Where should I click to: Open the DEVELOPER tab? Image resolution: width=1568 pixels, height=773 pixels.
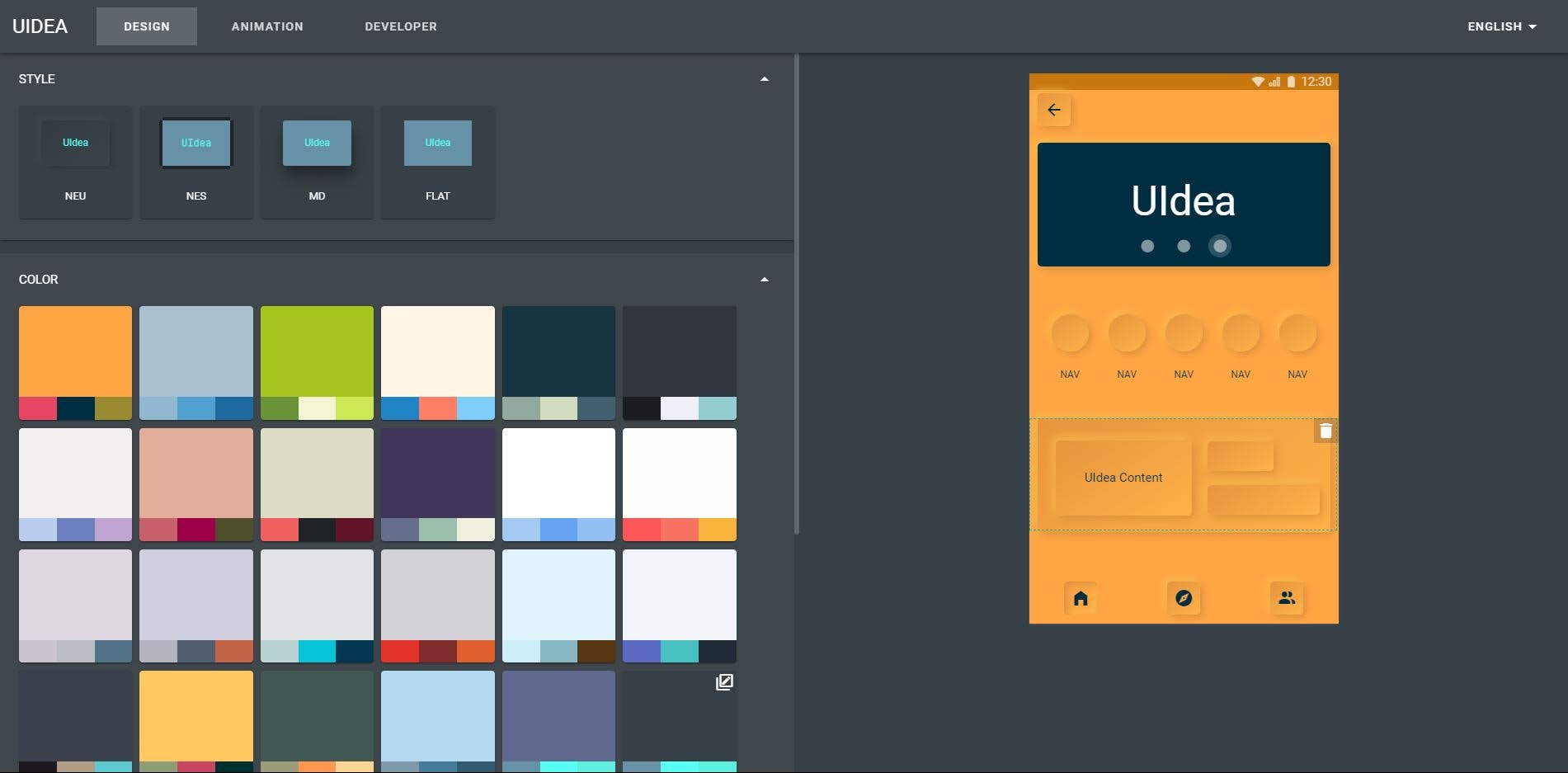[400, 26]
